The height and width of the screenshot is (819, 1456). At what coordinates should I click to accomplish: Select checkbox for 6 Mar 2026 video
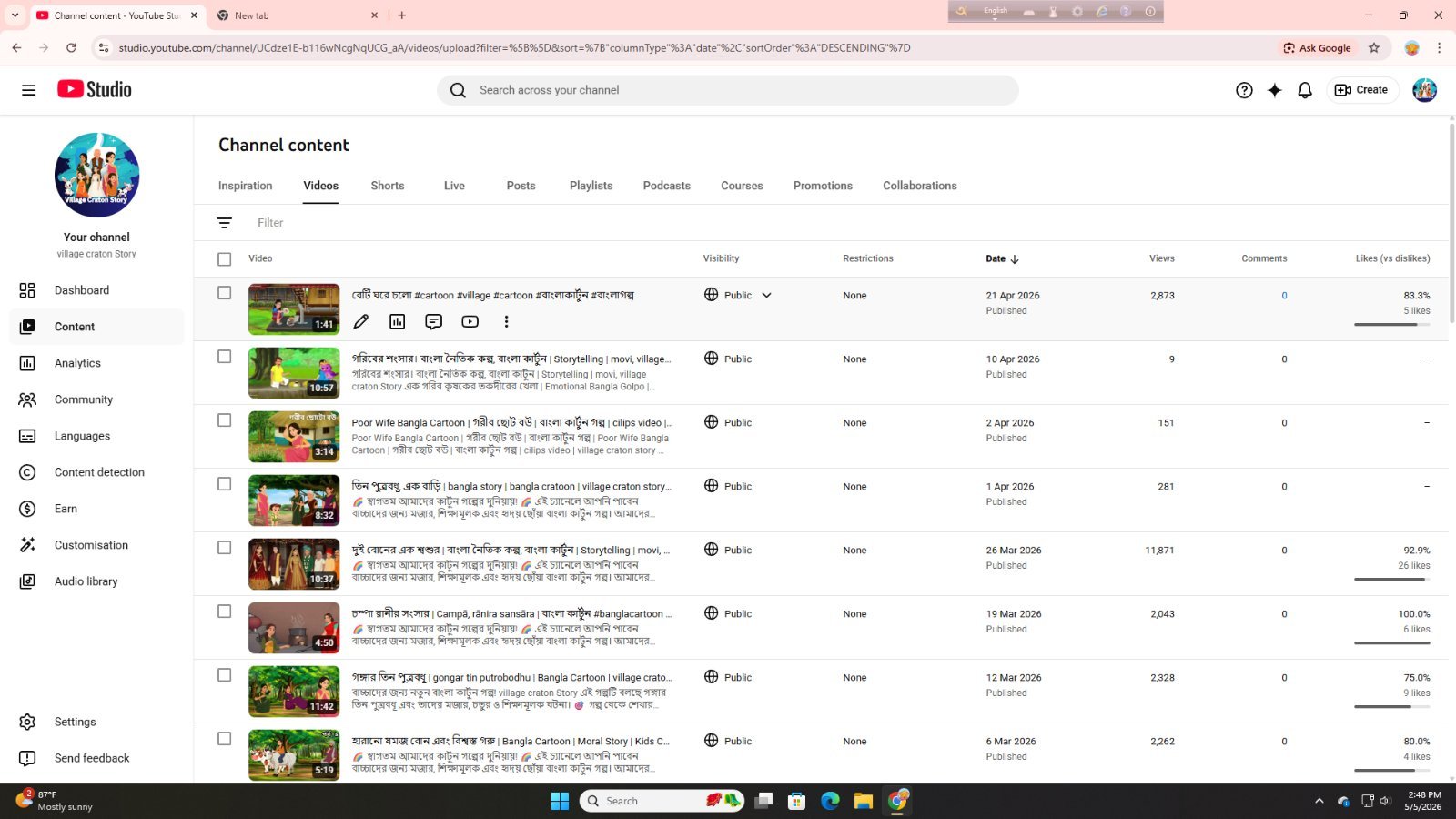[x=225, y=739]
